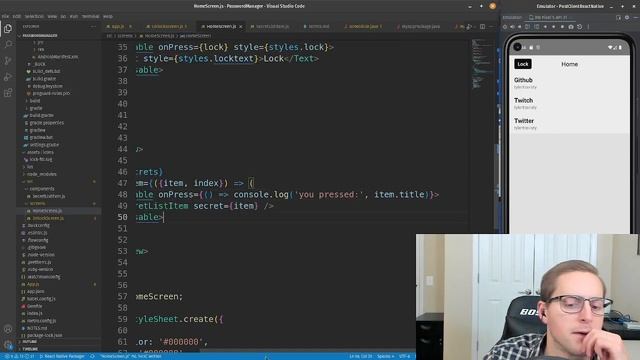Open package-lock.json in the file tree
The height and width of the screenshot is (360, 640).
(x=44, y=335)
